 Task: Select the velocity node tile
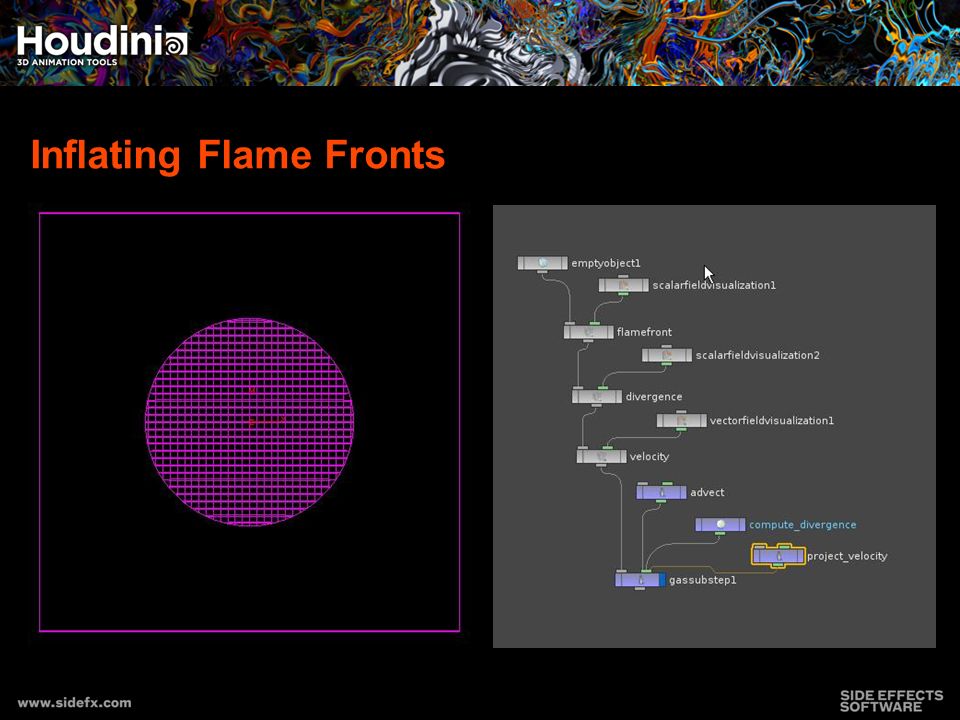tap(601, 456)
